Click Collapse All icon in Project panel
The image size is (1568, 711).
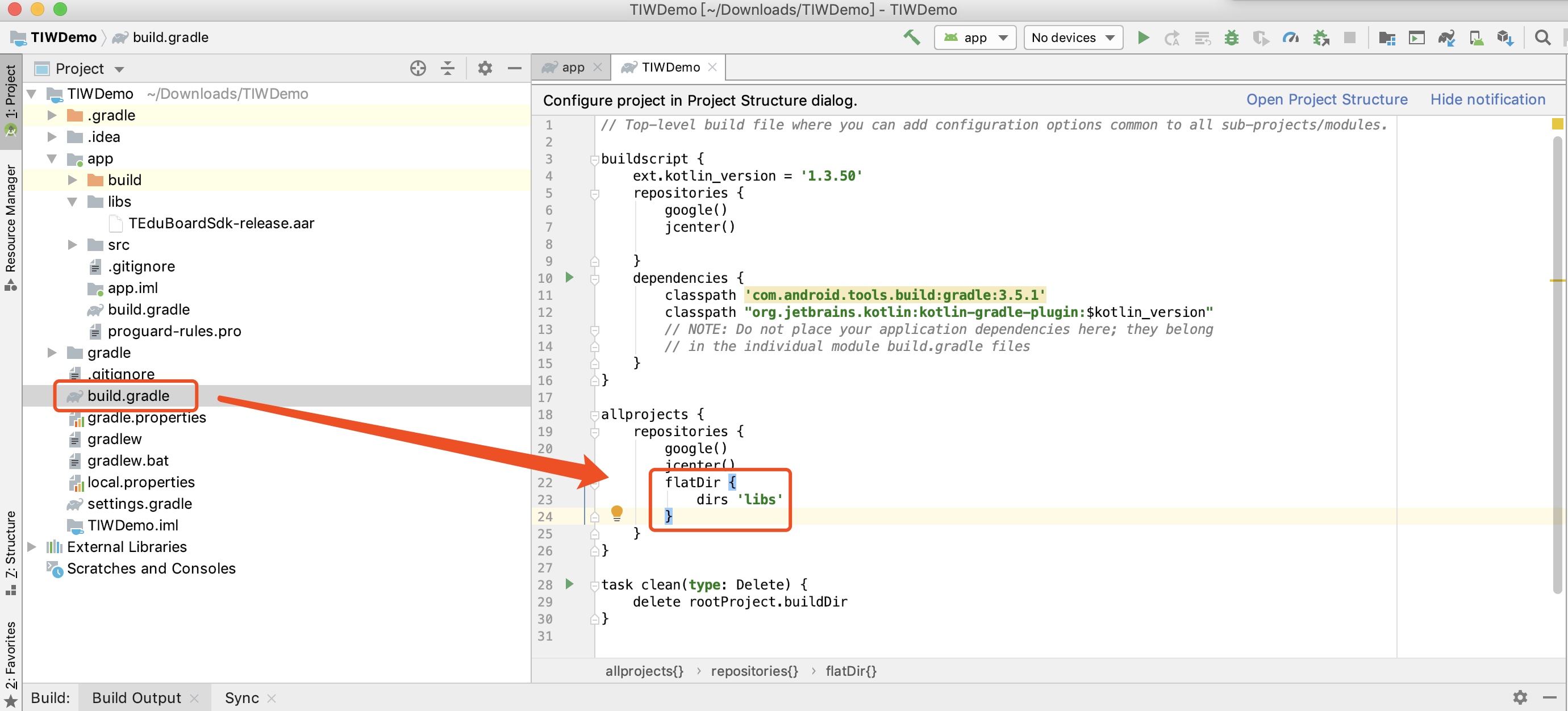(448, 68)
